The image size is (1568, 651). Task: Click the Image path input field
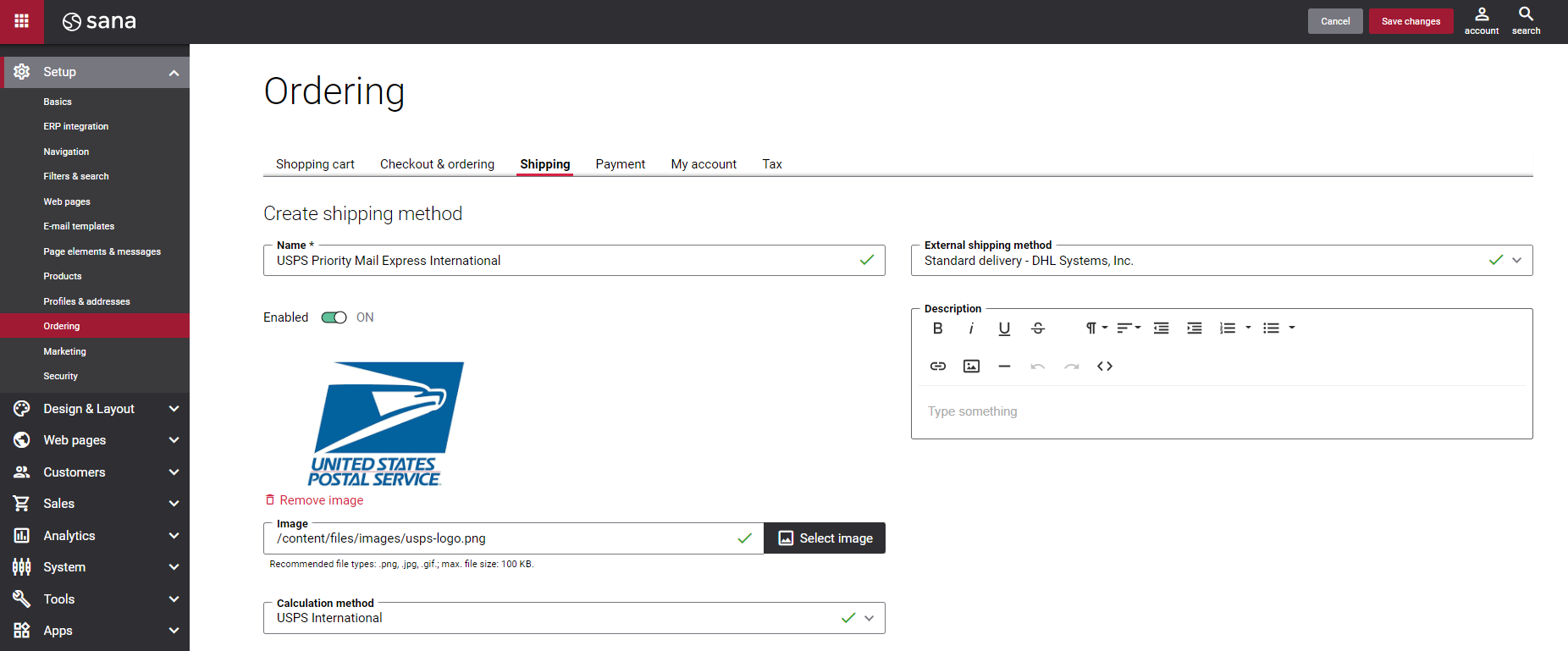pyautogui.click(x=513, y=538)
